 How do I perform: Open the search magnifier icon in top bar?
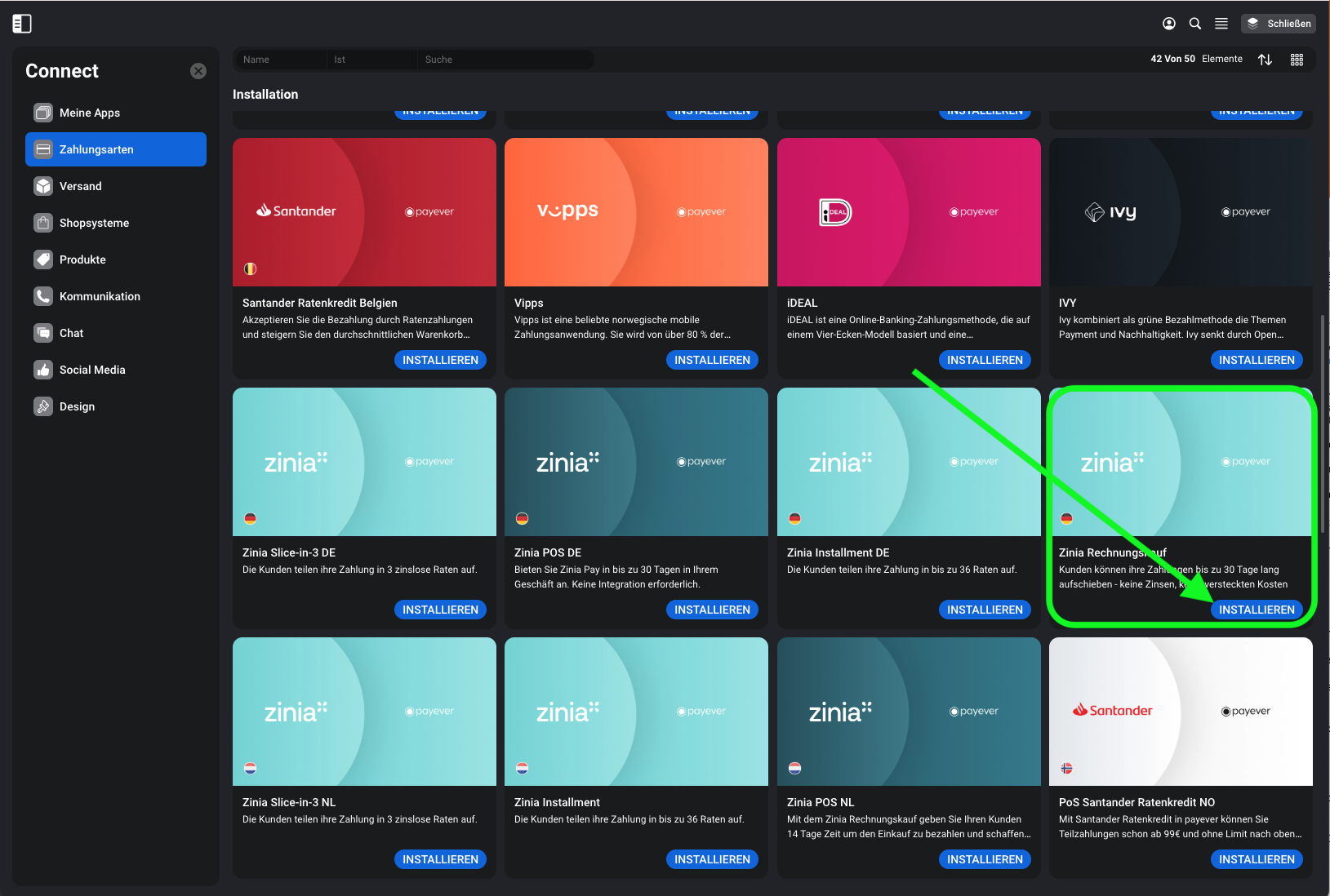coord(1195,24)
